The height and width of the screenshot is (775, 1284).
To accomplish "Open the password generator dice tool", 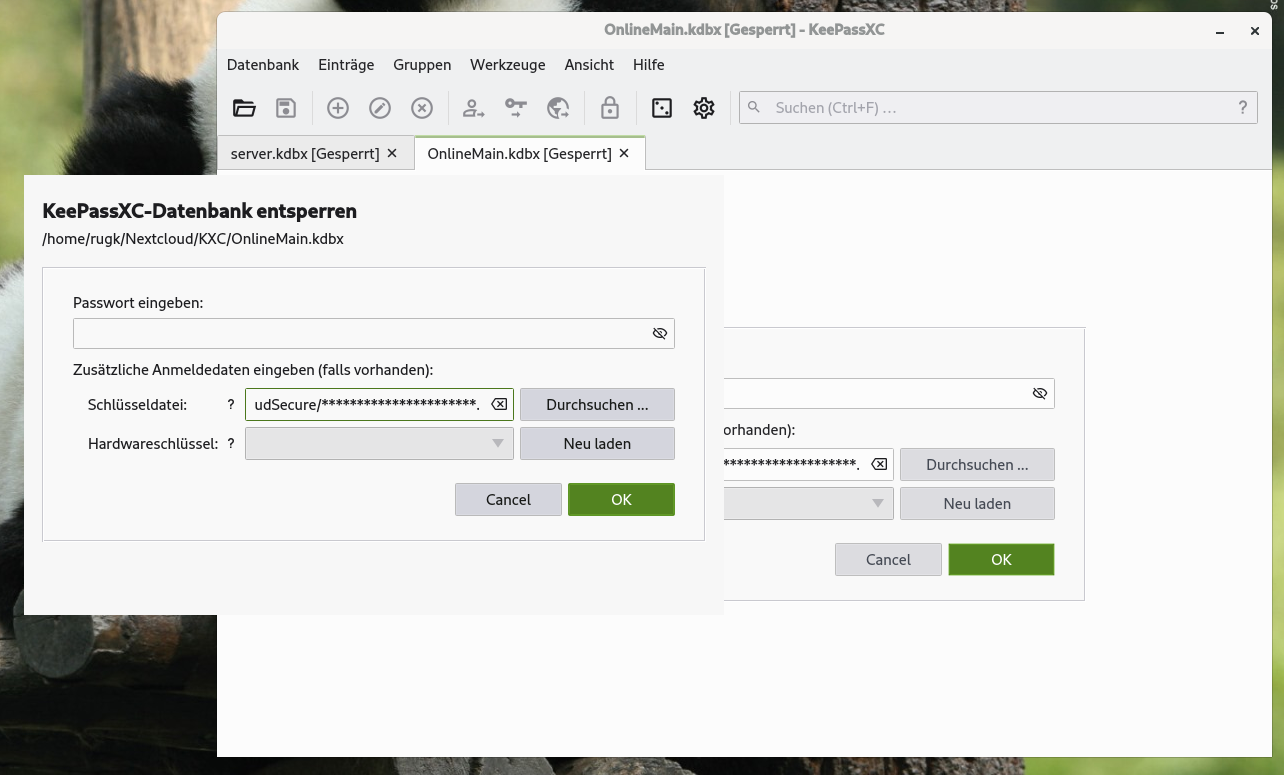I will pyautogui.click(x=661, y=107).
